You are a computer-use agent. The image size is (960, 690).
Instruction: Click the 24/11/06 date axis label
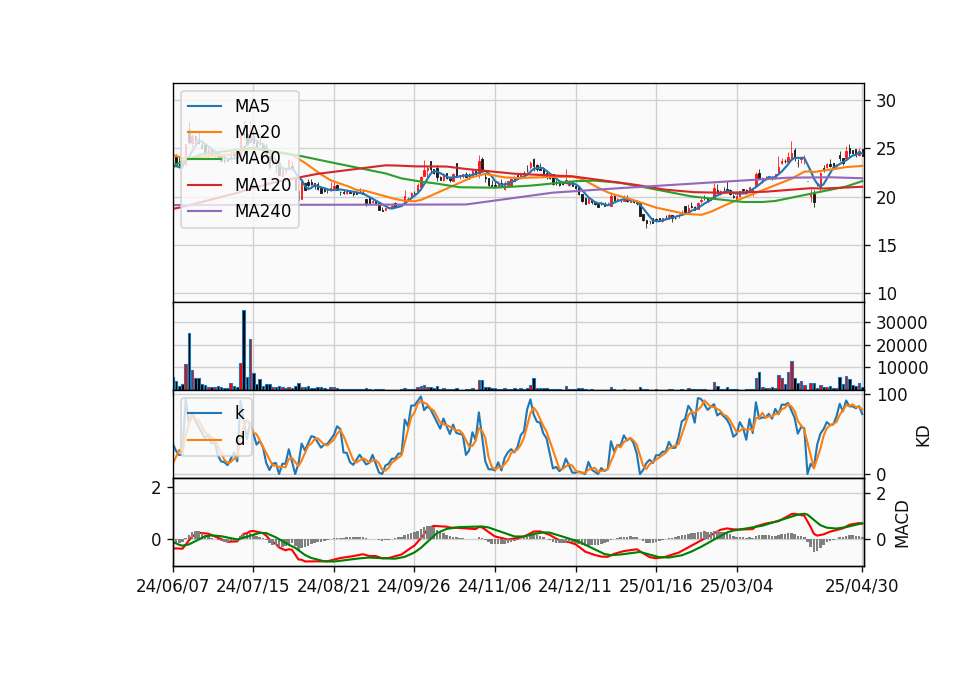pos(494,586)
